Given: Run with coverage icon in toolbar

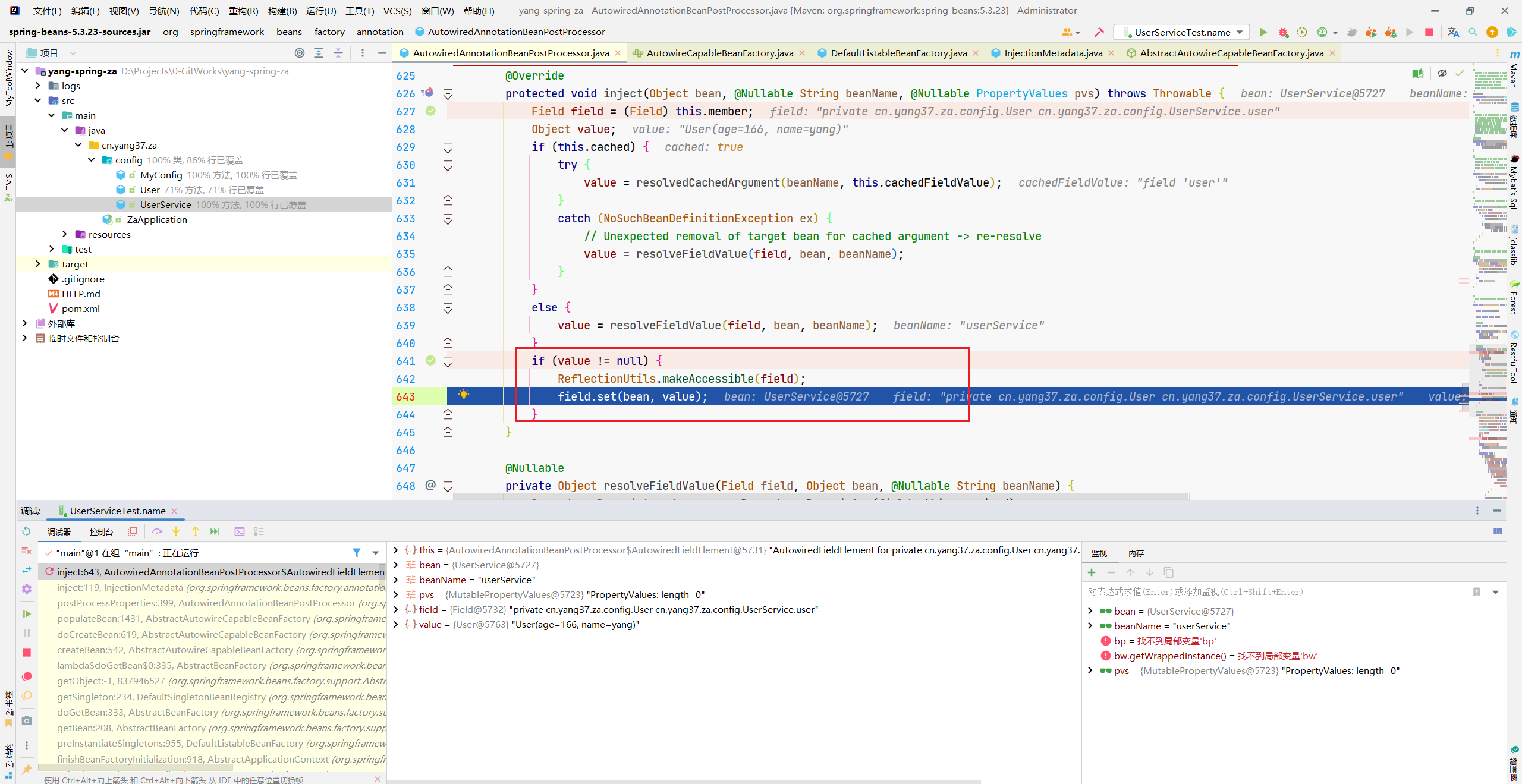Looking at the screenshot, I should [x=1302, y=32].
